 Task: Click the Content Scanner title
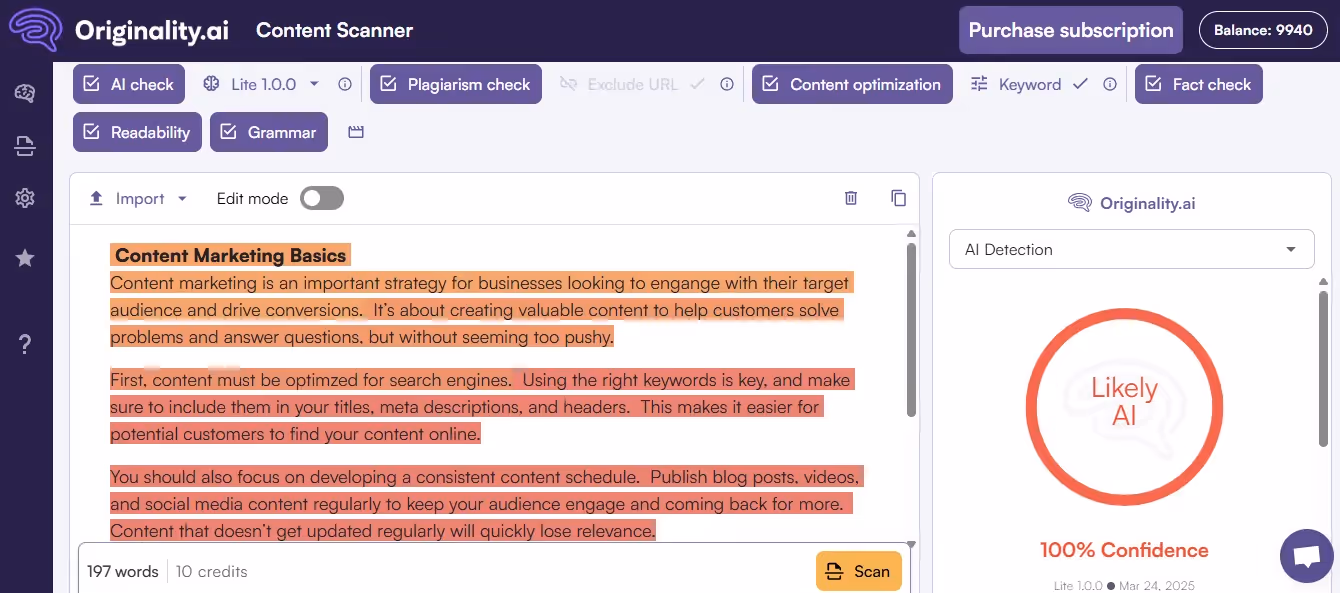334,30
